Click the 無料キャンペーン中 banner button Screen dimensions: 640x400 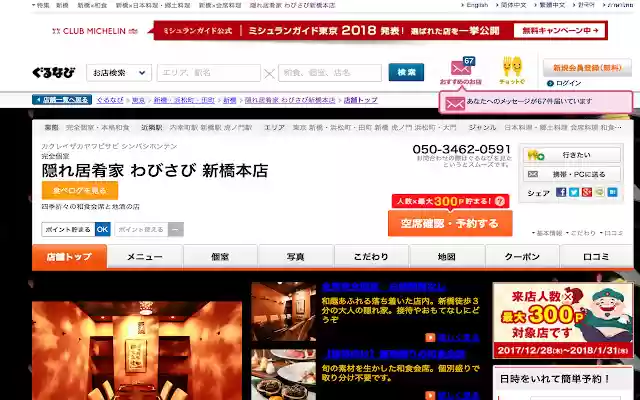[559, 31]
